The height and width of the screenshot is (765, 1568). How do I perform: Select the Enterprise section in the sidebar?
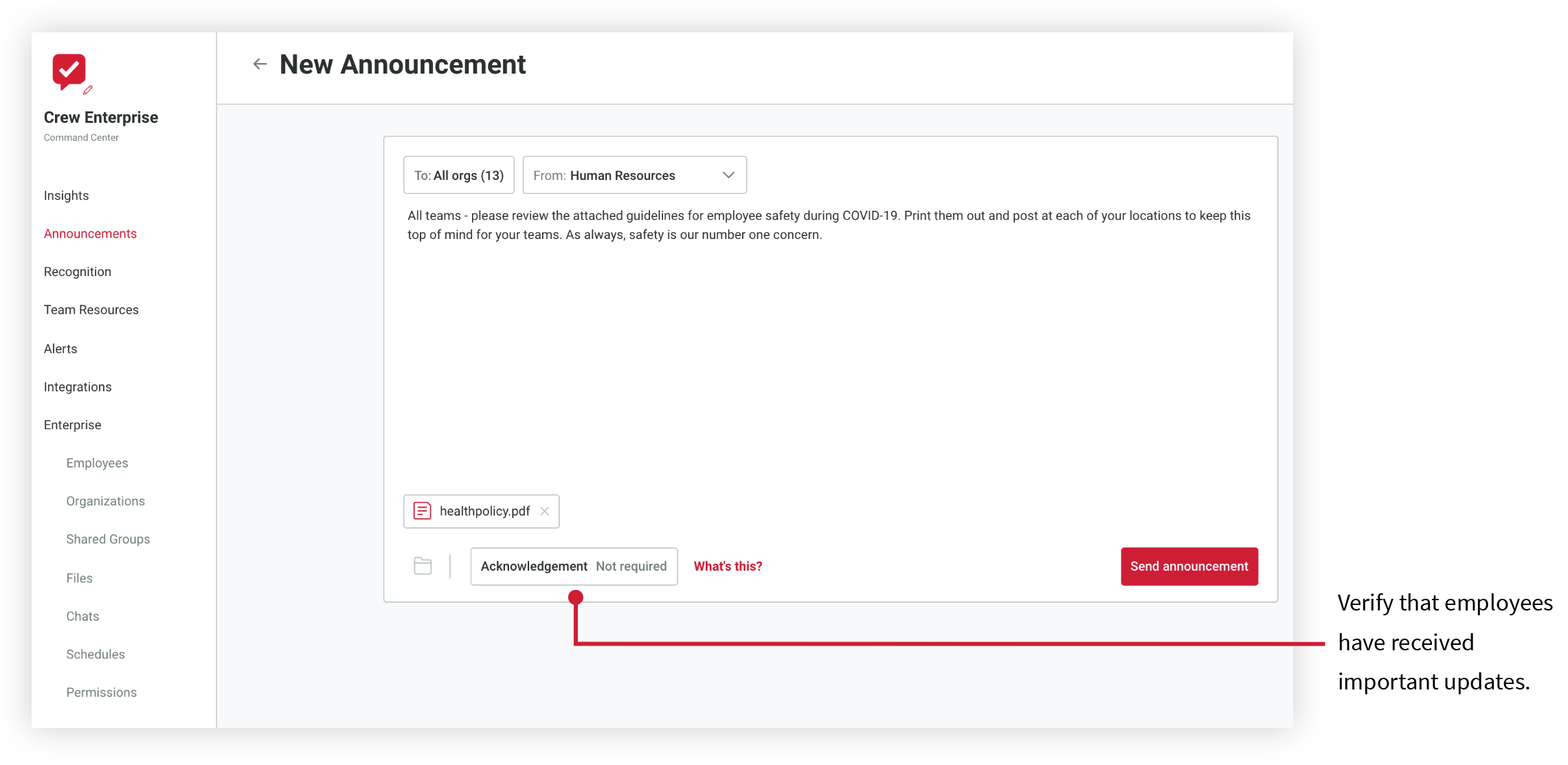[72, 424]
